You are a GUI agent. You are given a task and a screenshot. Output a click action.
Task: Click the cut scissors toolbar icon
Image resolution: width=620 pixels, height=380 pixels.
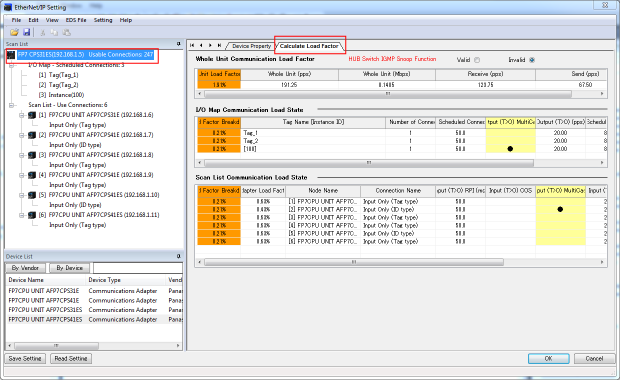pyautogui.click(x=43, y=32)
